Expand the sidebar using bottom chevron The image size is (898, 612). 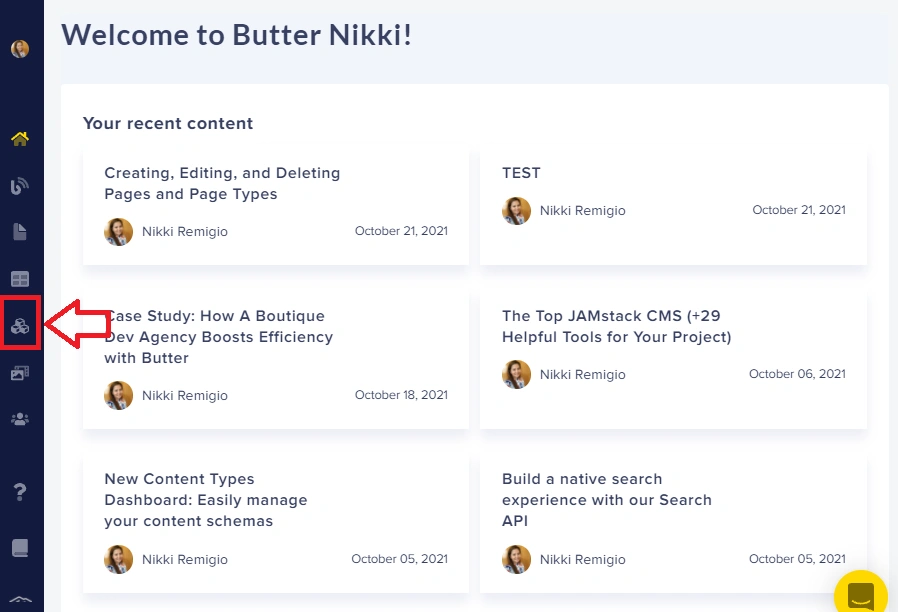[x=21, y=599]
